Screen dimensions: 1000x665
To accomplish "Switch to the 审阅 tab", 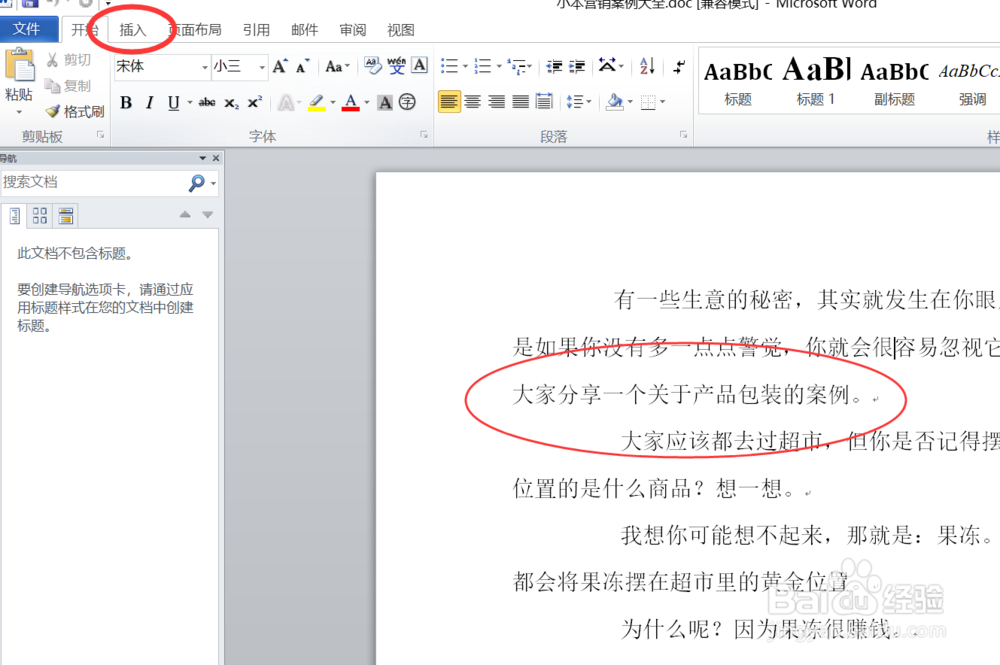I will click(353, 30).
